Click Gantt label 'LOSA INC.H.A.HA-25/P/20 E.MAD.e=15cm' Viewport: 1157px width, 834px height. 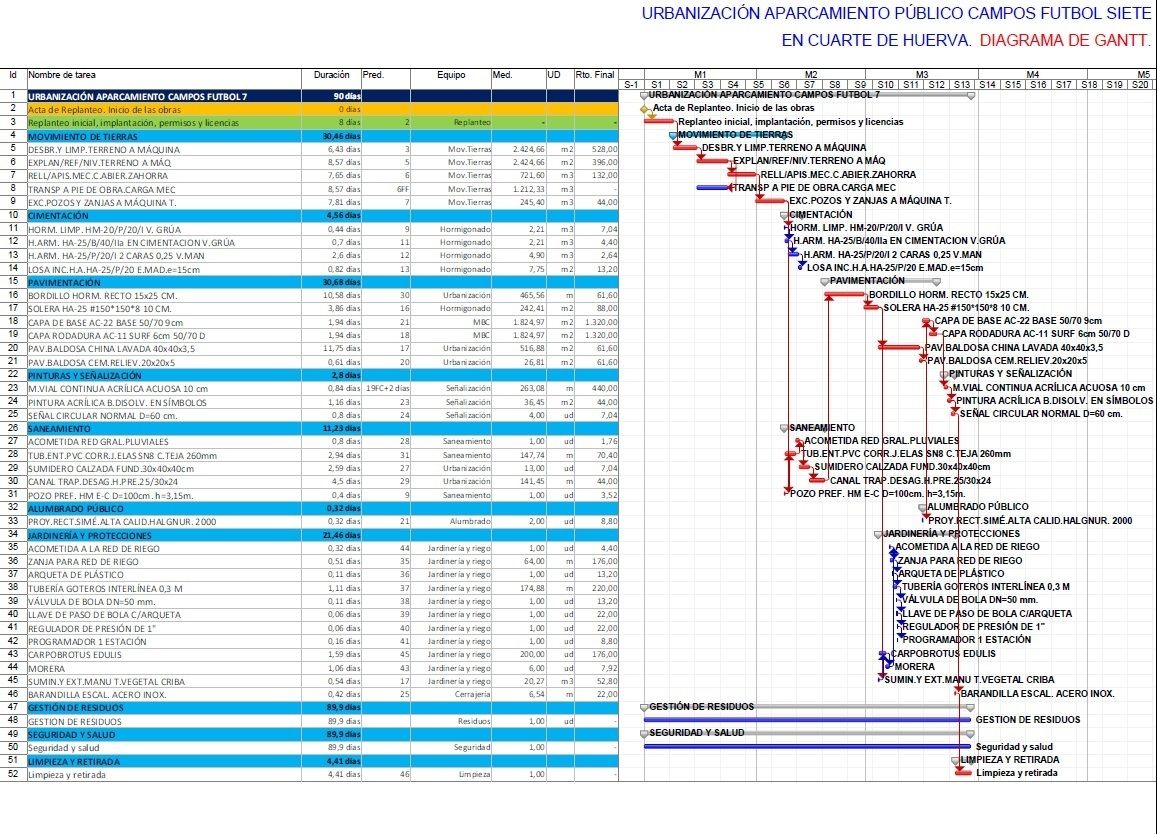pyautogui.click(x=895, y=268)
